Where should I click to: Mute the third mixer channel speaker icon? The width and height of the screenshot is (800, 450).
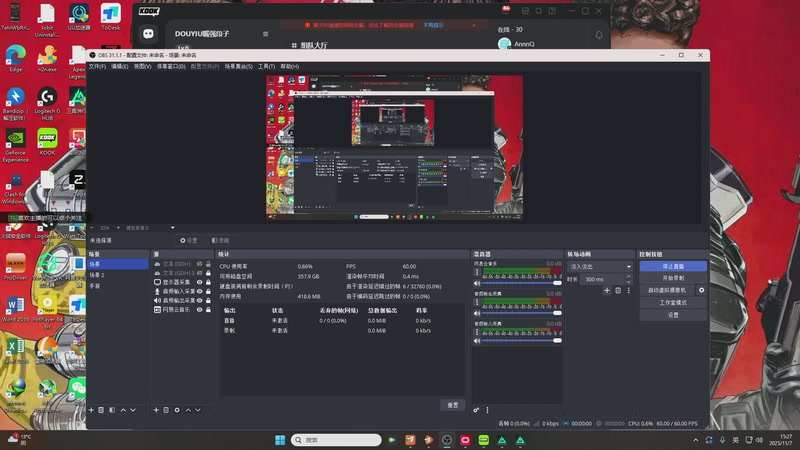pos(477,341)
